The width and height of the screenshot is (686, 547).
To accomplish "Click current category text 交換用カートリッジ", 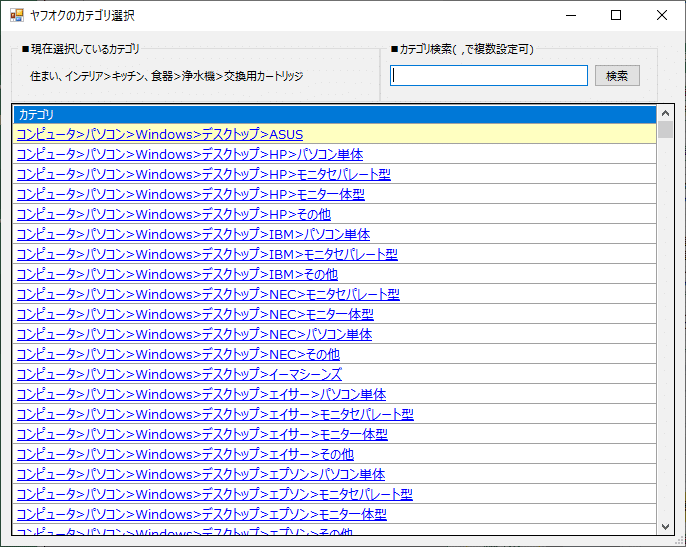I will point(264,76).
